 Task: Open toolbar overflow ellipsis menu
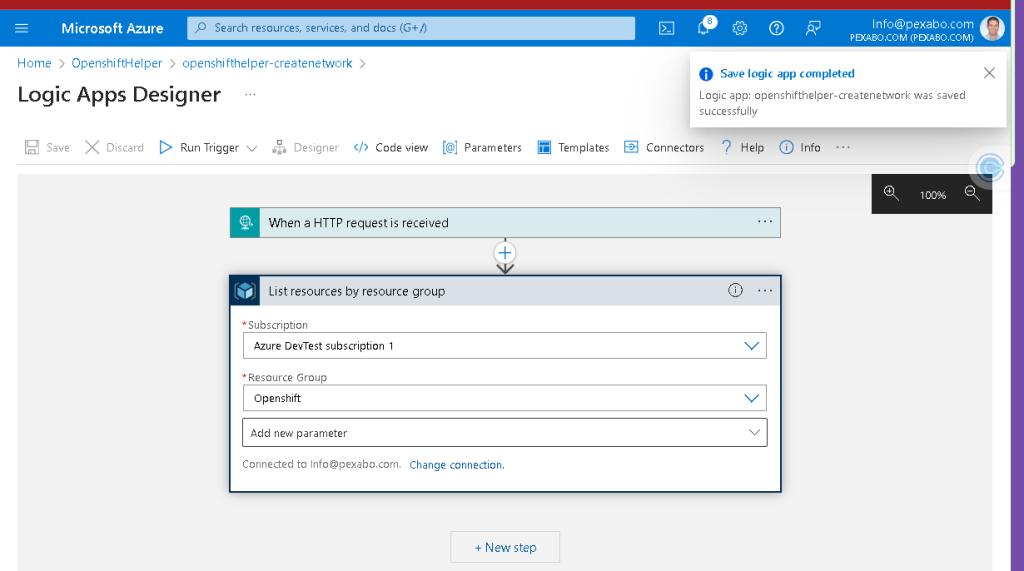point(843,148)
